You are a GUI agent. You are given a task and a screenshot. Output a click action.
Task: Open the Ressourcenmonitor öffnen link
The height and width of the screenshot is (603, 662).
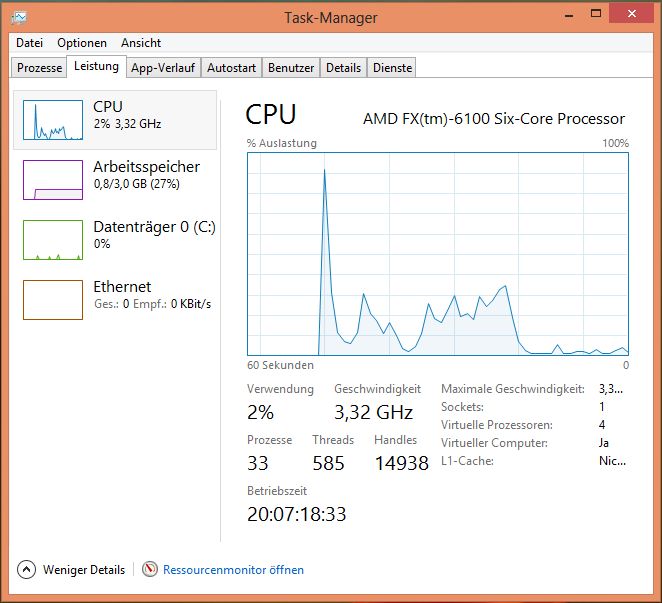pos(233,569)
